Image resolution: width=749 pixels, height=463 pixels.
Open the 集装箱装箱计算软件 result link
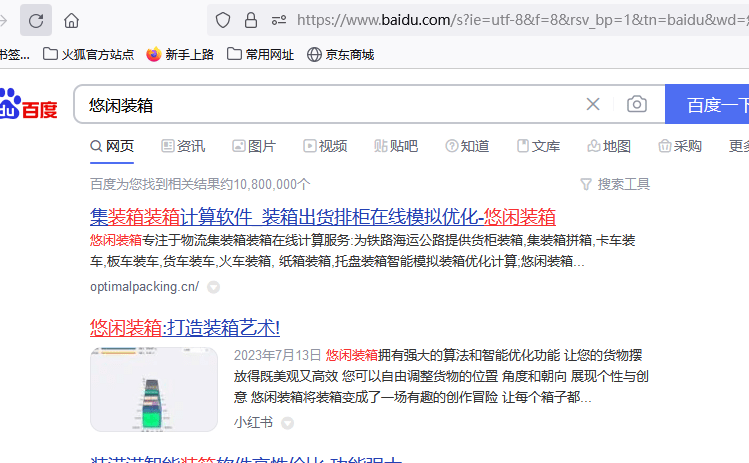(323, 217)
